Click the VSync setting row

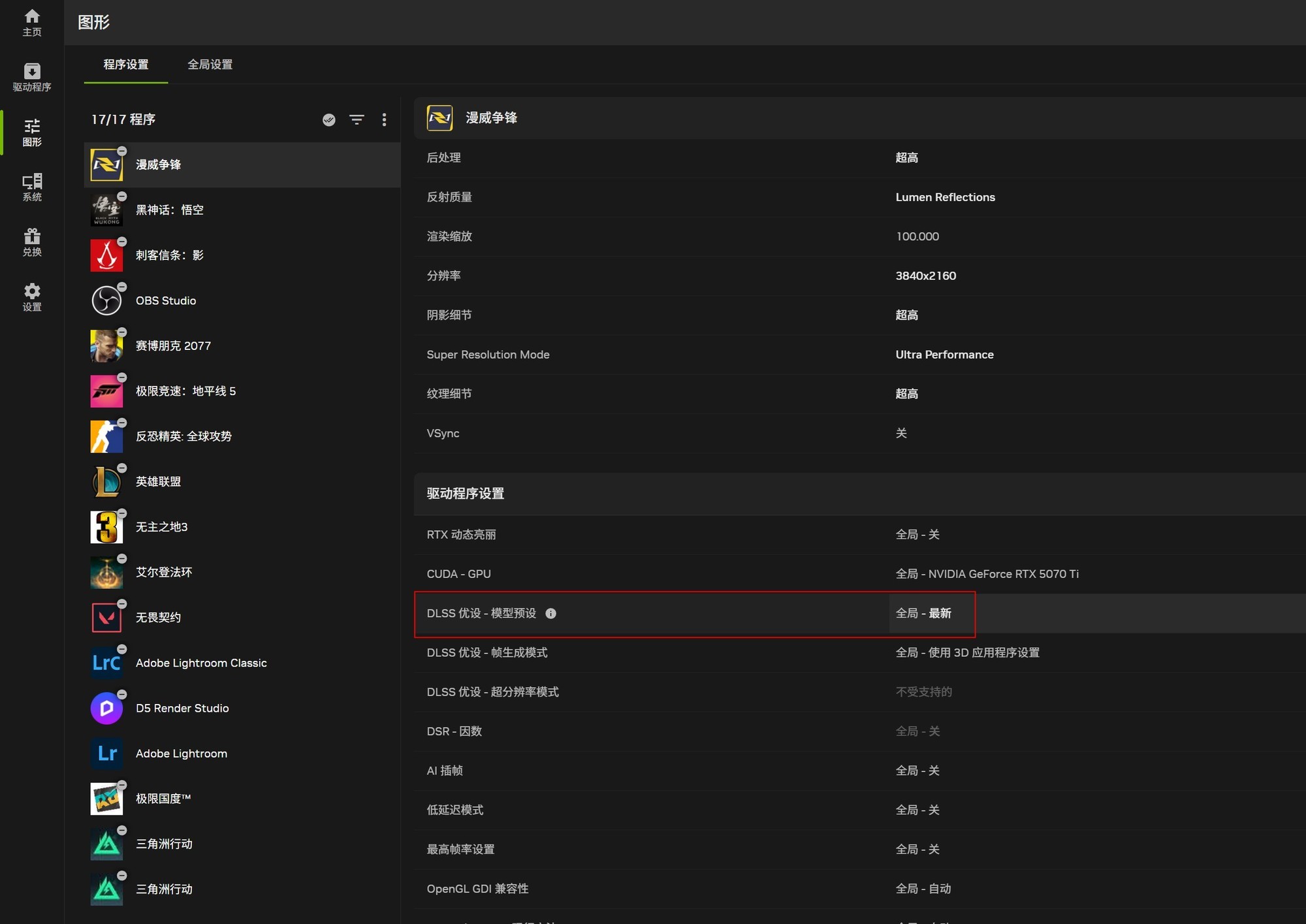click(x=859, y=433)
